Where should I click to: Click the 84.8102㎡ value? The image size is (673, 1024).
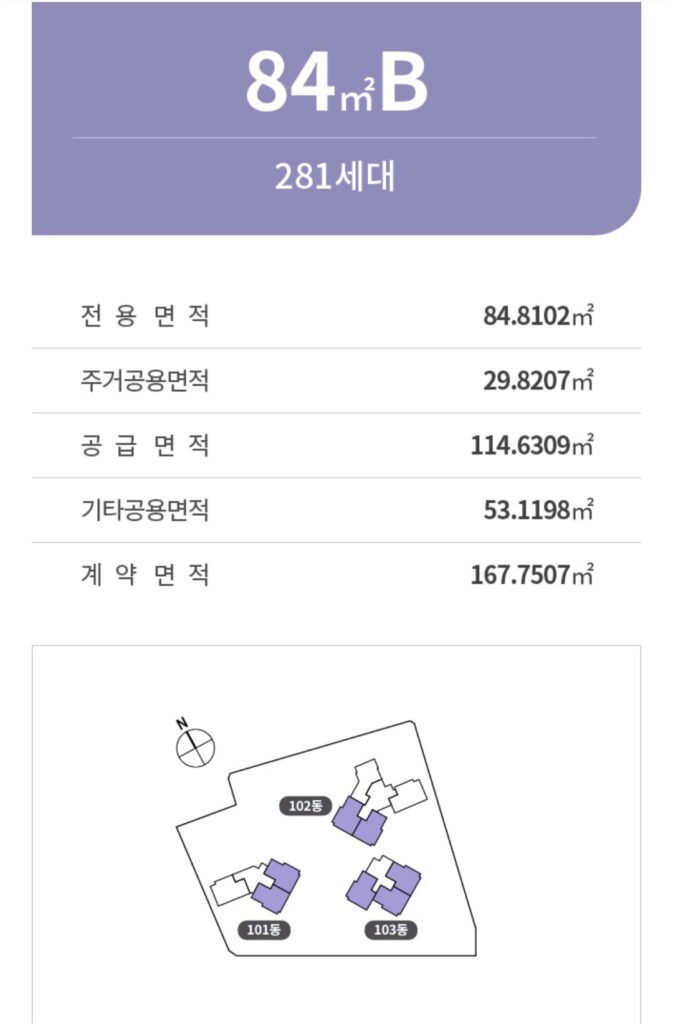(538, 315)
